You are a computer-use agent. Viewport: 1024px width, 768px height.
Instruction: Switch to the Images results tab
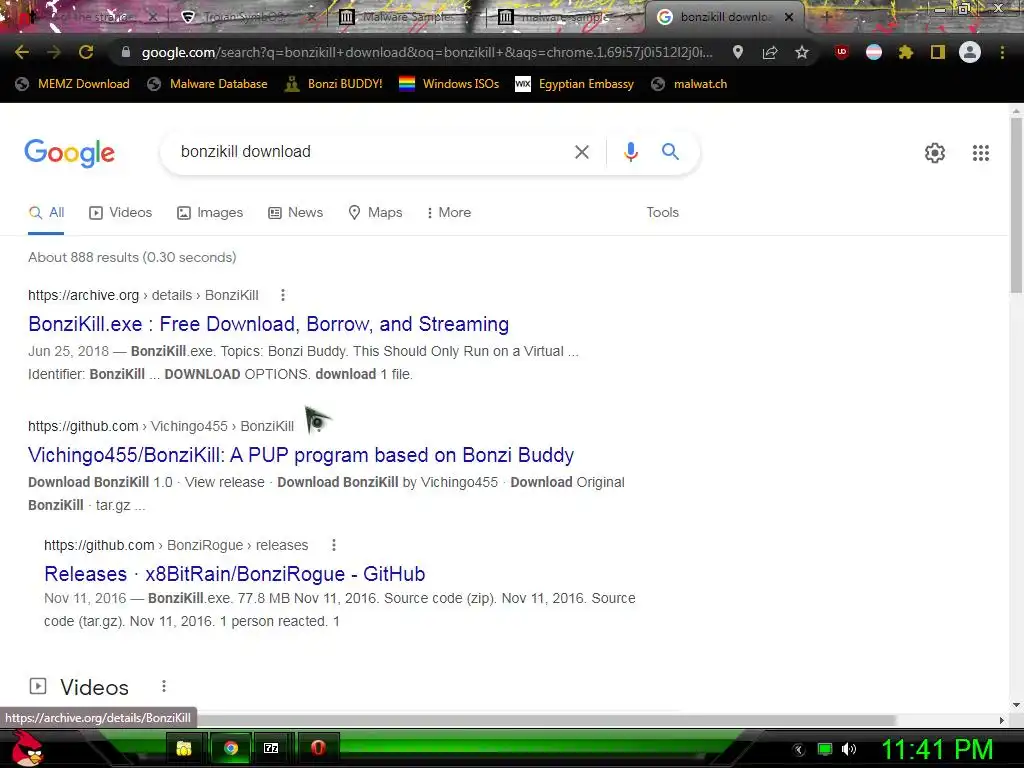click(x=210, y=213)
